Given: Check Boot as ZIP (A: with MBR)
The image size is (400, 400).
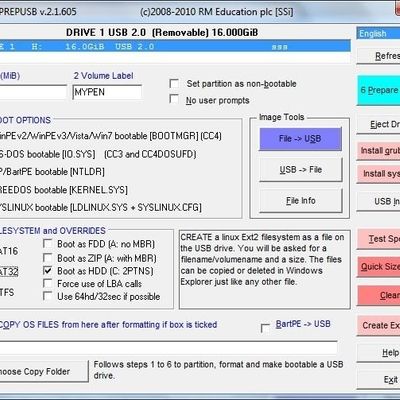Looking at the screenshot, I should click(48, 258).
